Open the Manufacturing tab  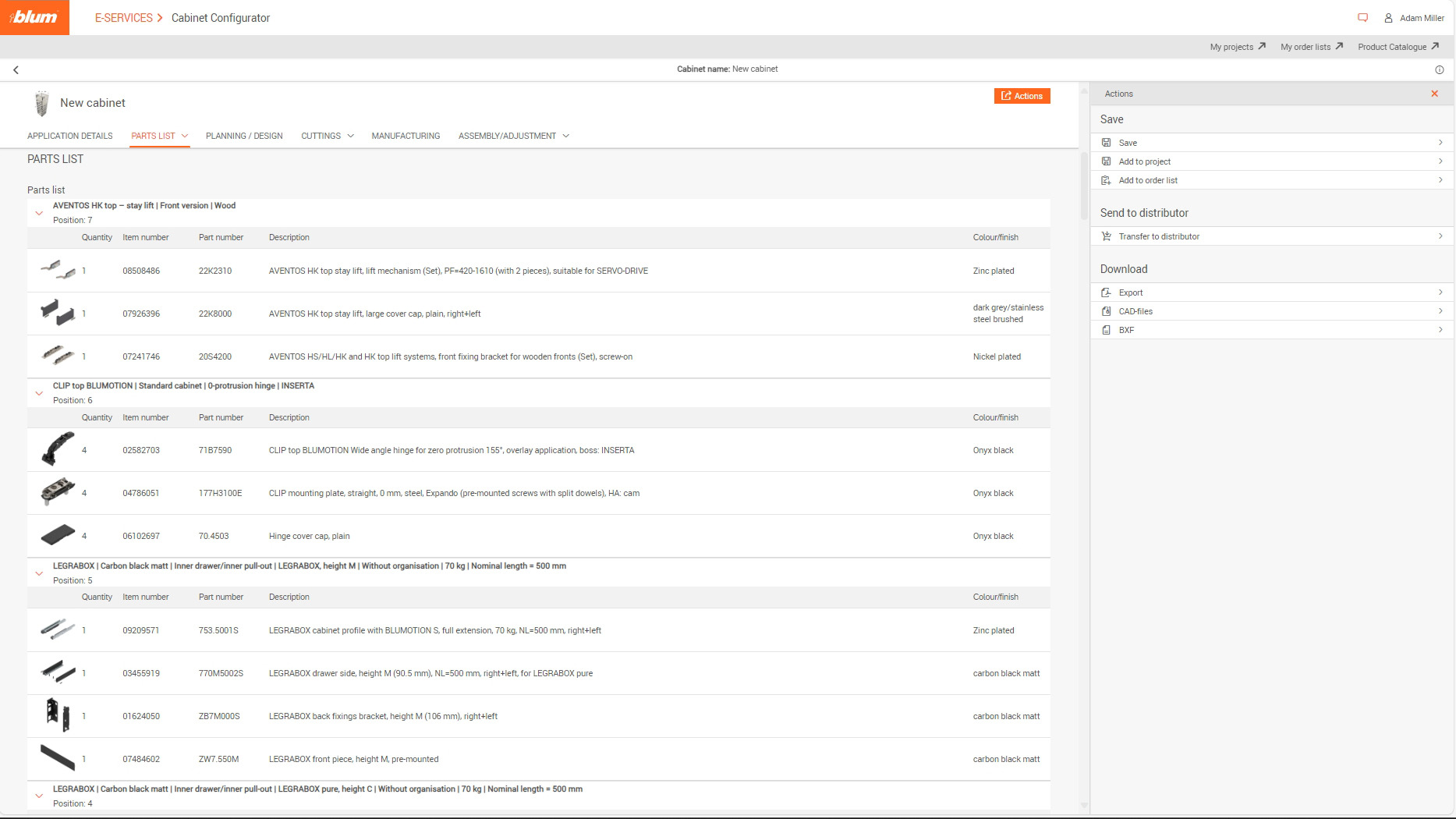[406, 136]
